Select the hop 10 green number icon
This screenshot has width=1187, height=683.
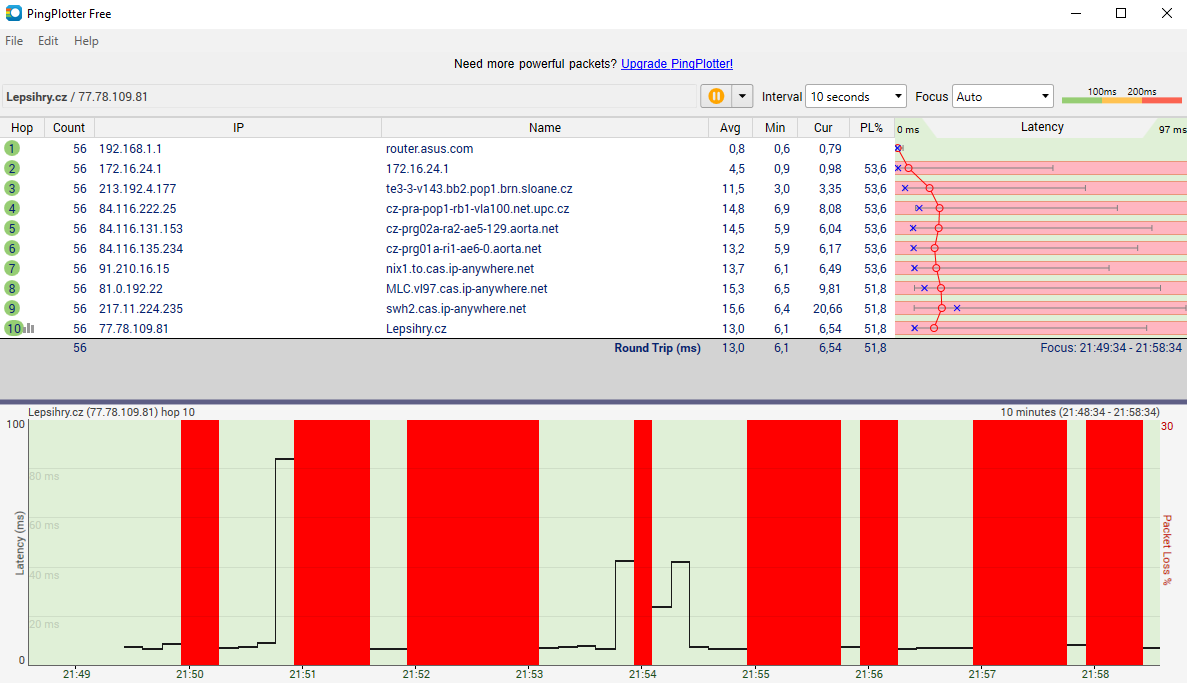tap(12, 328)
